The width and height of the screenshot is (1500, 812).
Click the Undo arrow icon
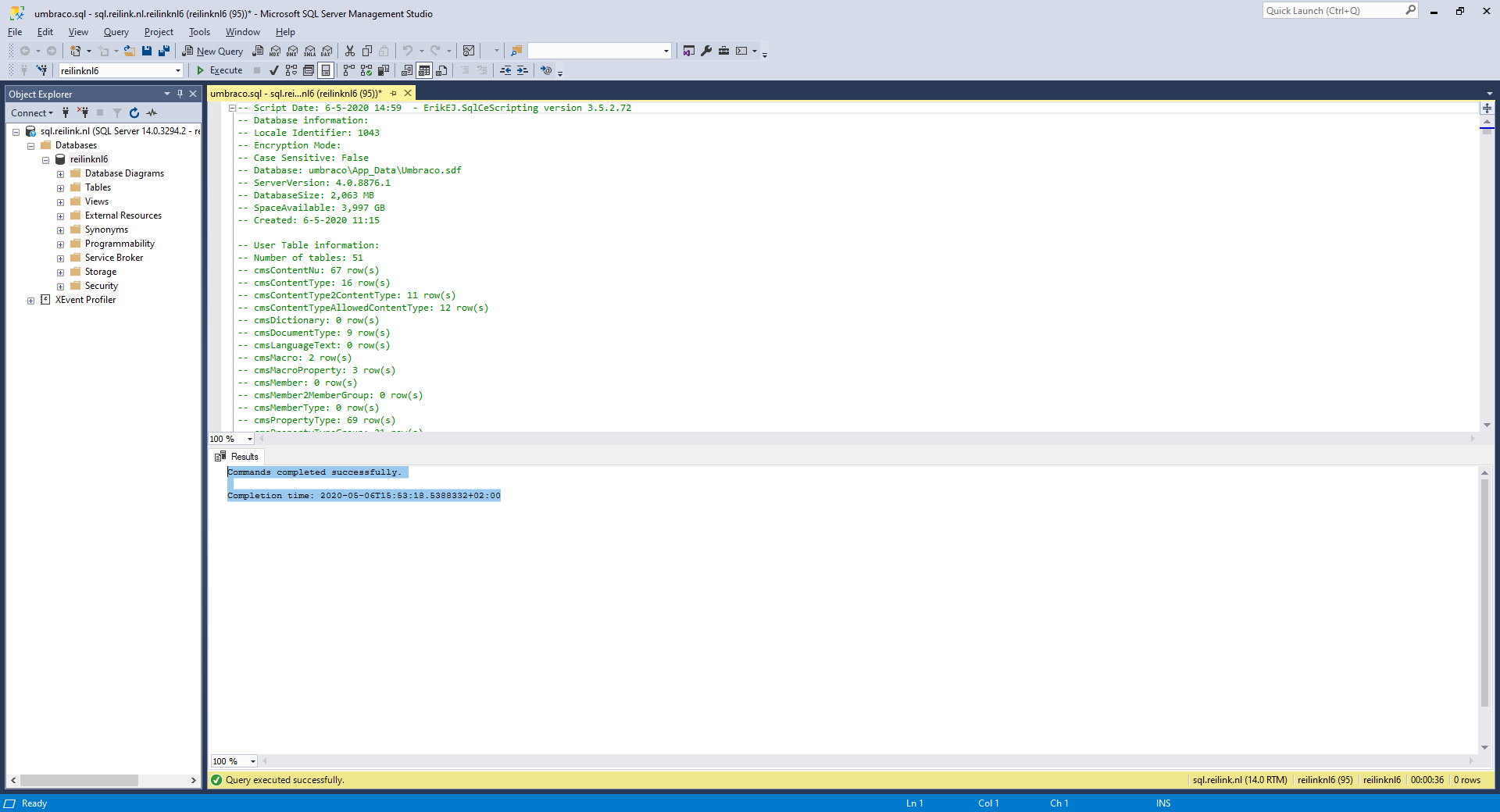click(x=408, y=51)
